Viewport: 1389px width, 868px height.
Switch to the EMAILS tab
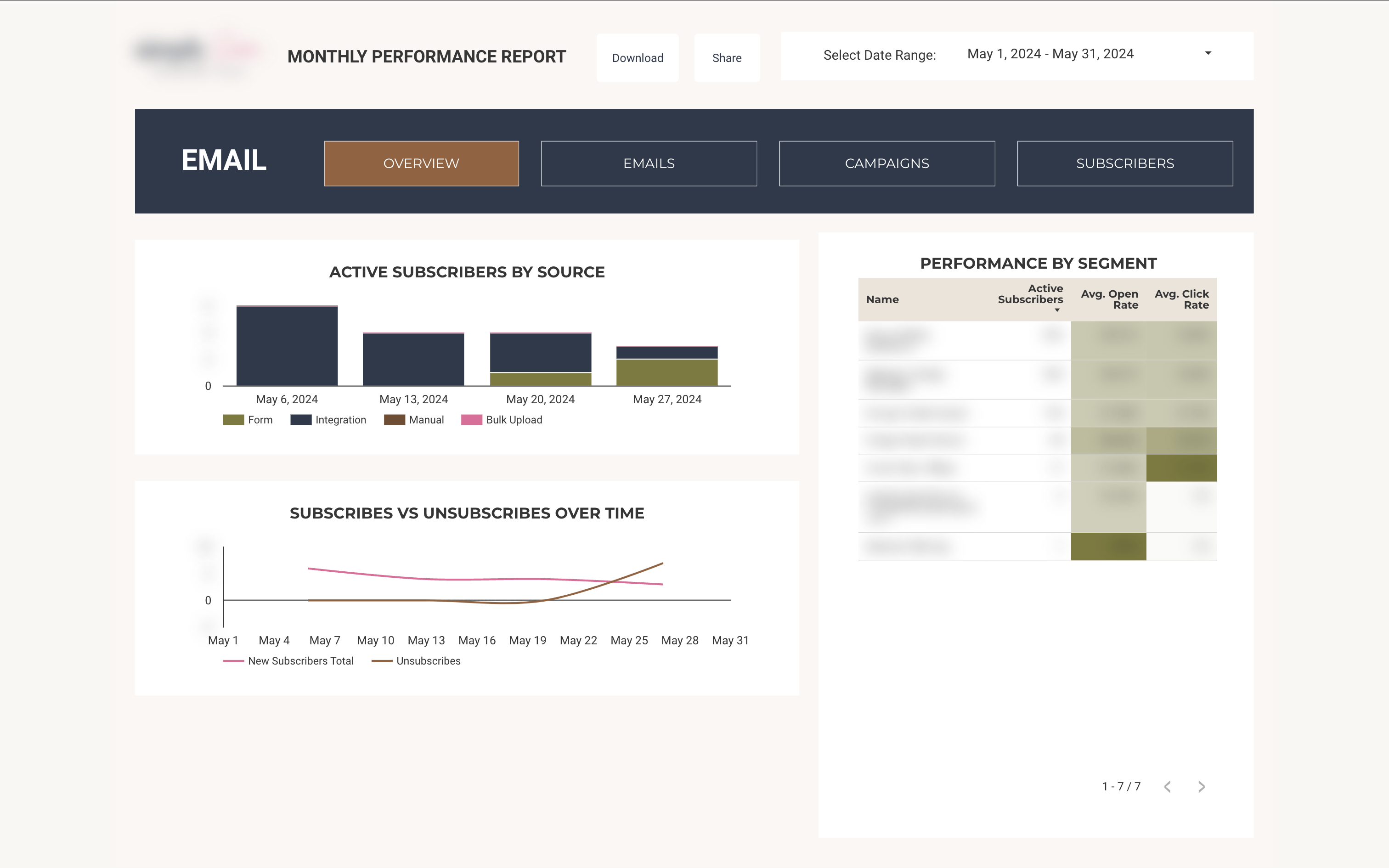[649, 163]
